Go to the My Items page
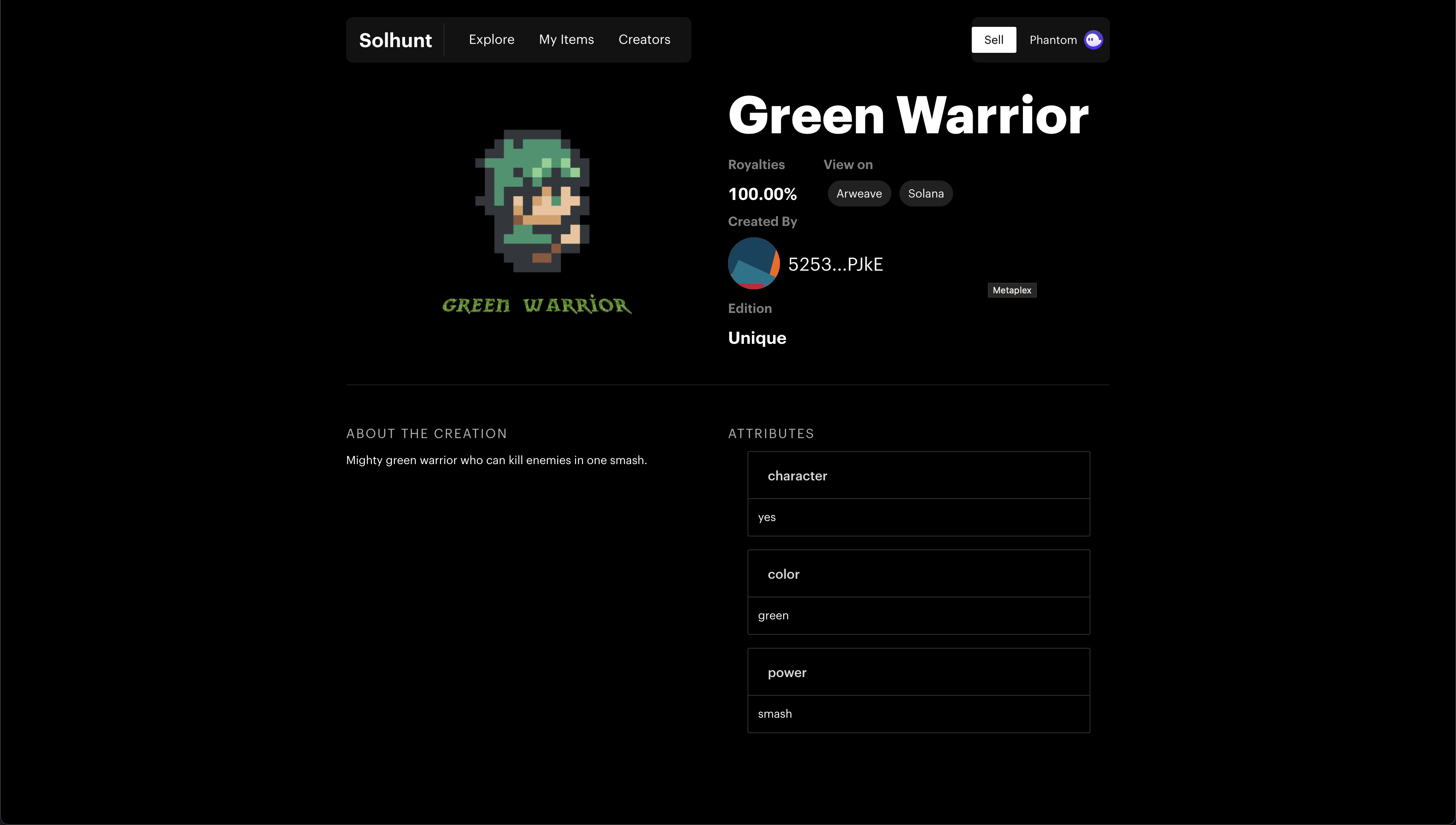The height and width of the screenshot is (825, 1456). click(x=566, y=40)
